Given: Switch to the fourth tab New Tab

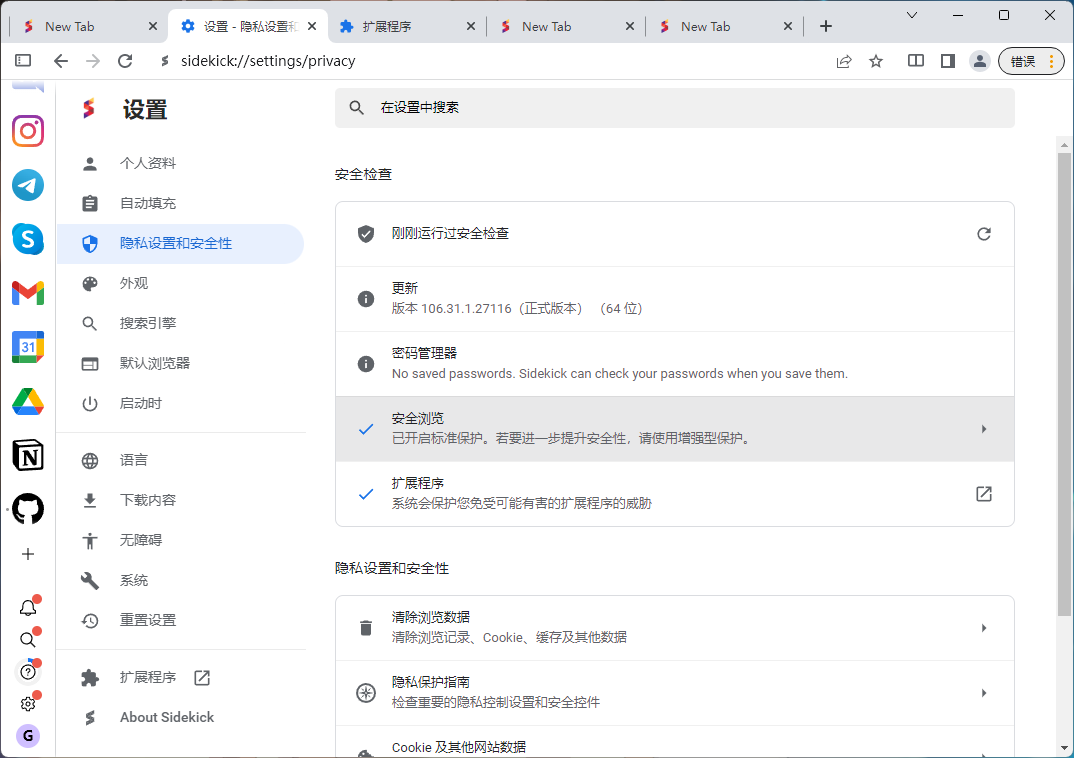Looking at the screenshot, I should pos(566,26).
